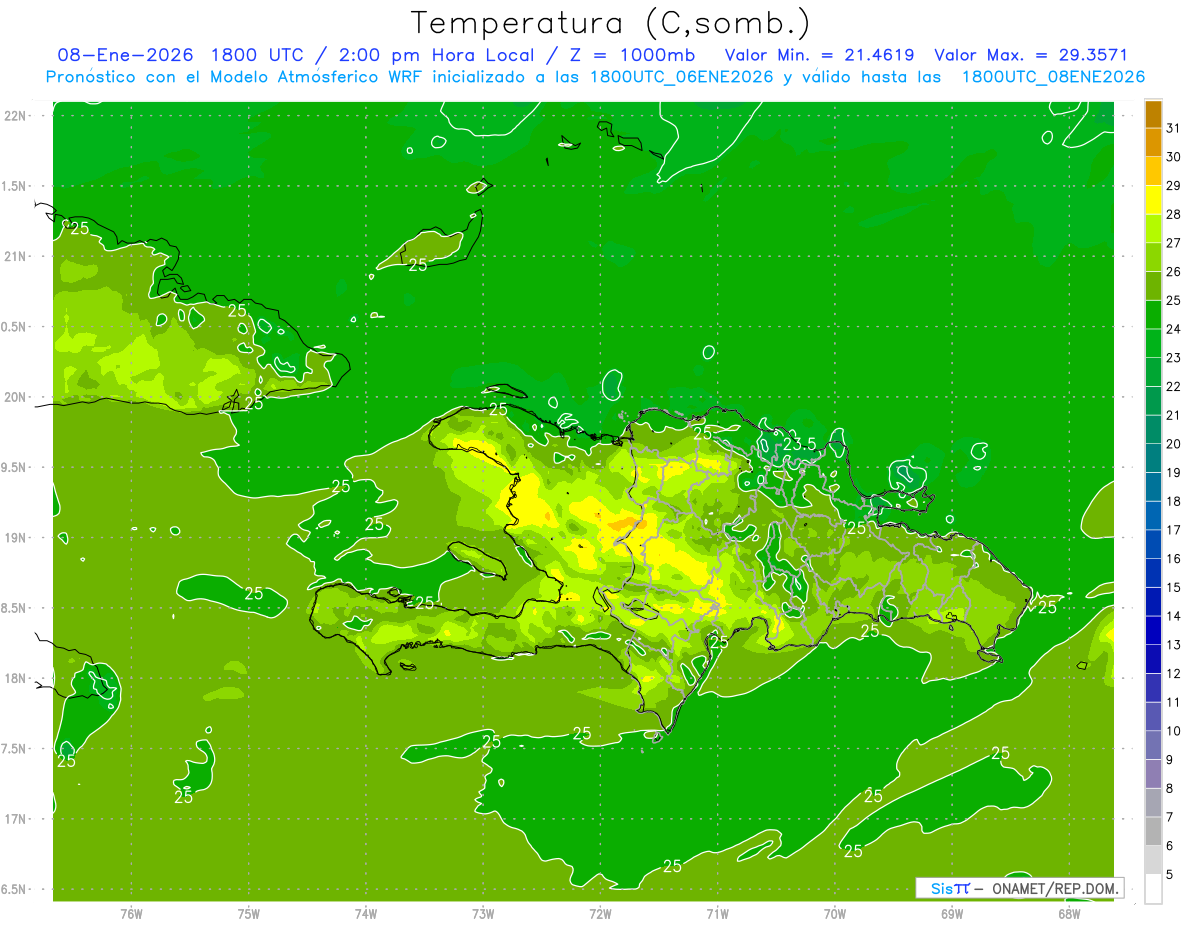Screen dimensions: 1200x927
Task: Click the "17N" latitude axis label
Action: coord(15,819)
